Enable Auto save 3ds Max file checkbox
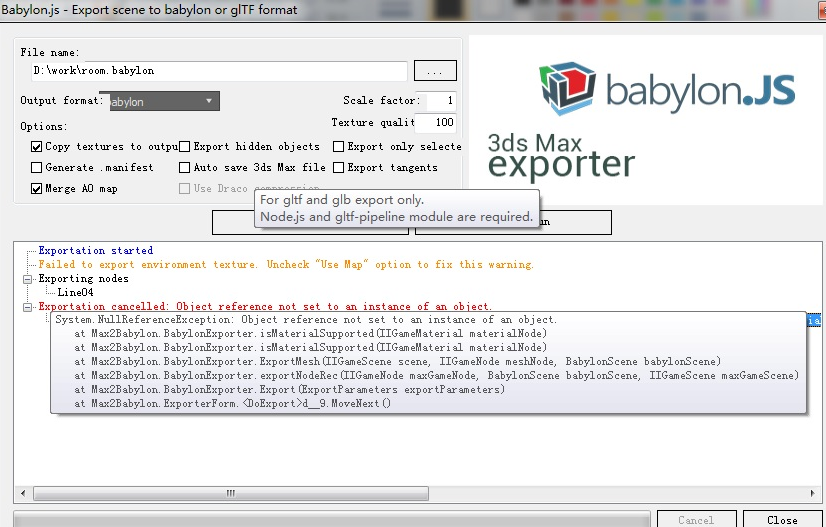The image size is (826, 527). [x=184, y=168]
